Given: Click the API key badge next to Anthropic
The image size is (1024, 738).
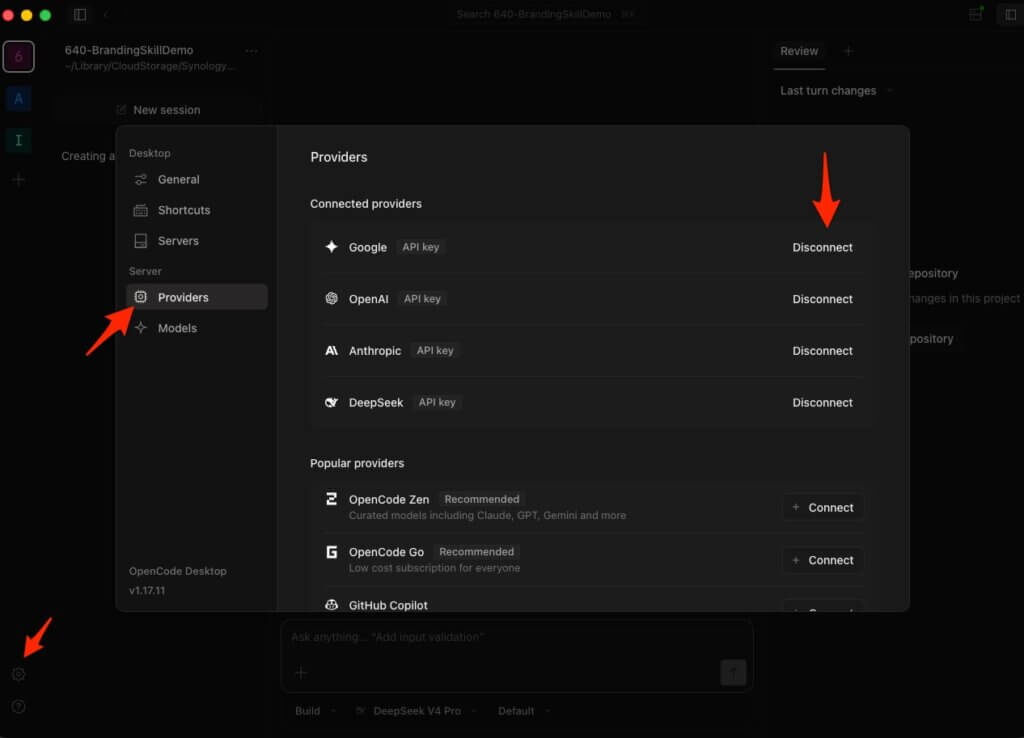Looking at the screenshot, I should pyautogui.click(x=436, y=351).
